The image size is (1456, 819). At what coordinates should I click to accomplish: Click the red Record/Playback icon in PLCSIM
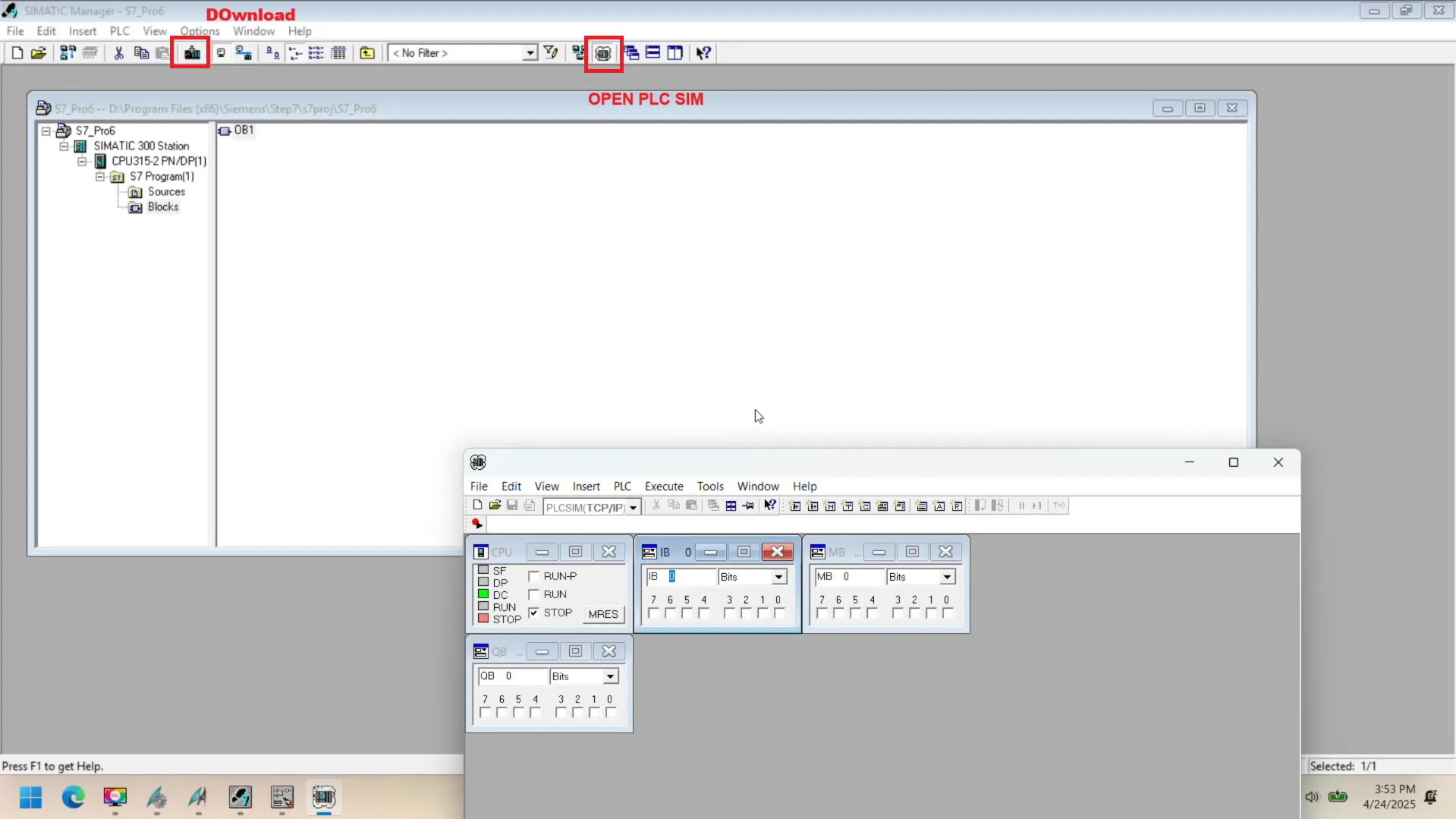[x=476, y=524]
